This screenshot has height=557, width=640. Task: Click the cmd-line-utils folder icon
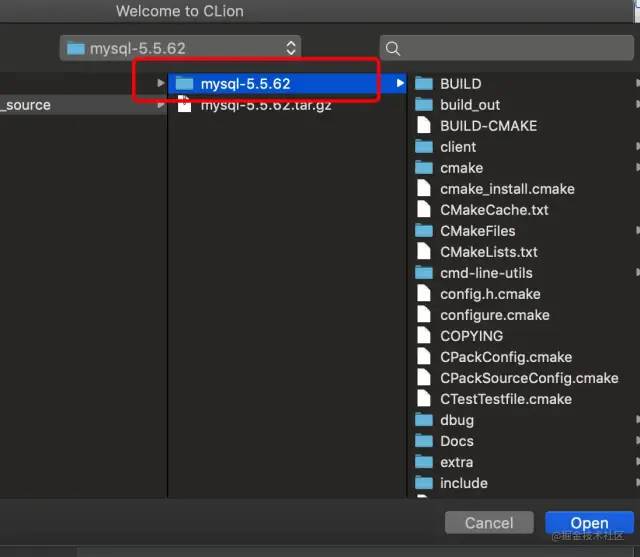pyautogui.click(x=424, y=273)
